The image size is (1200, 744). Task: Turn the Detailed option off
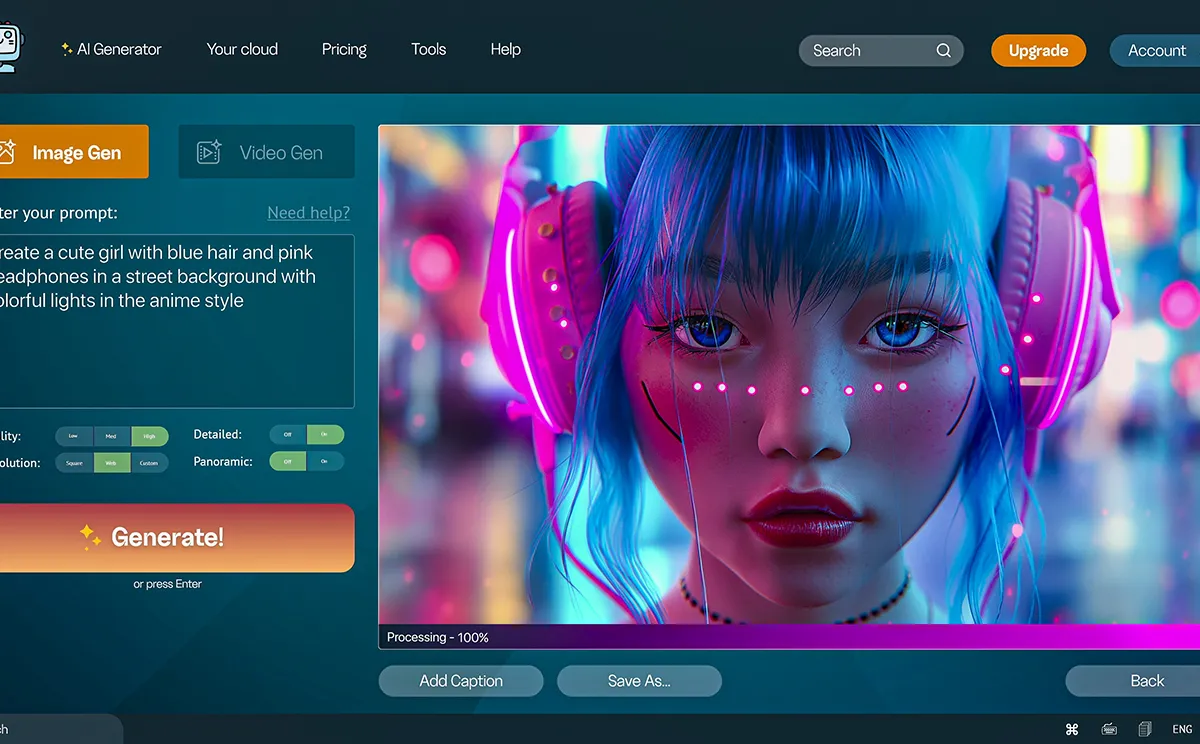288,435
